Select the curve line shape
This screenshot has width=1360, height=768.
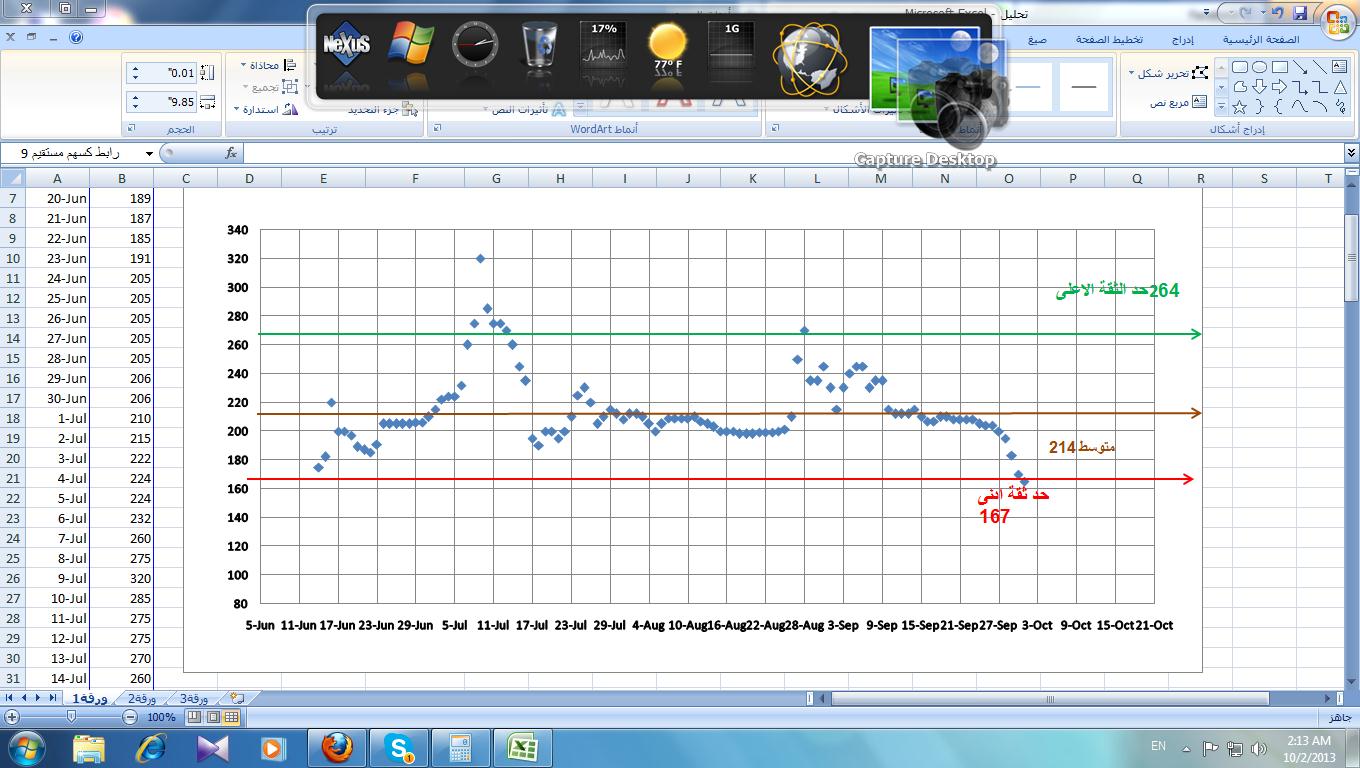pos(1300,106)
